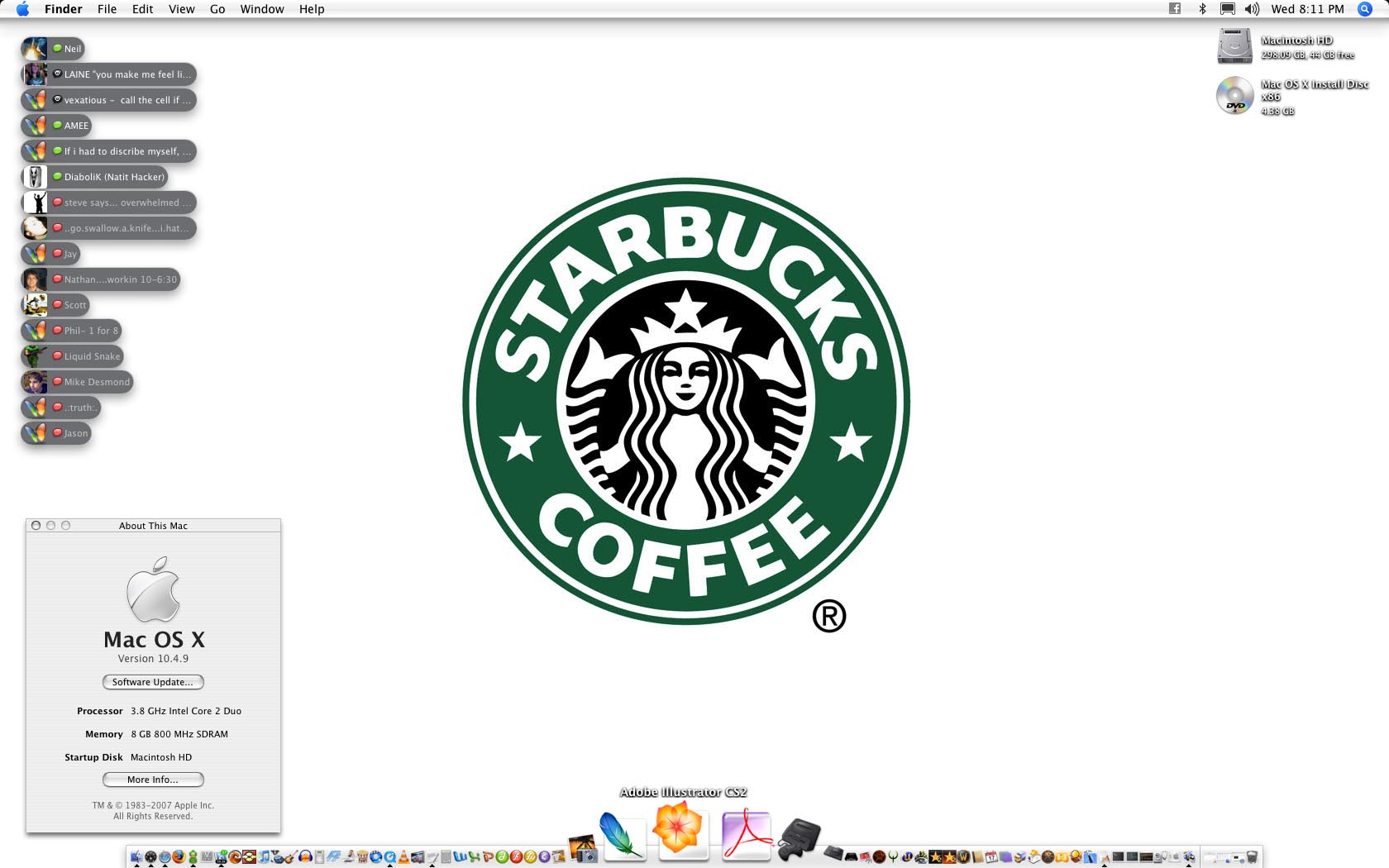
Task: Click the Wed 8:11 PM clock
Action: (x=1307, y=9)
